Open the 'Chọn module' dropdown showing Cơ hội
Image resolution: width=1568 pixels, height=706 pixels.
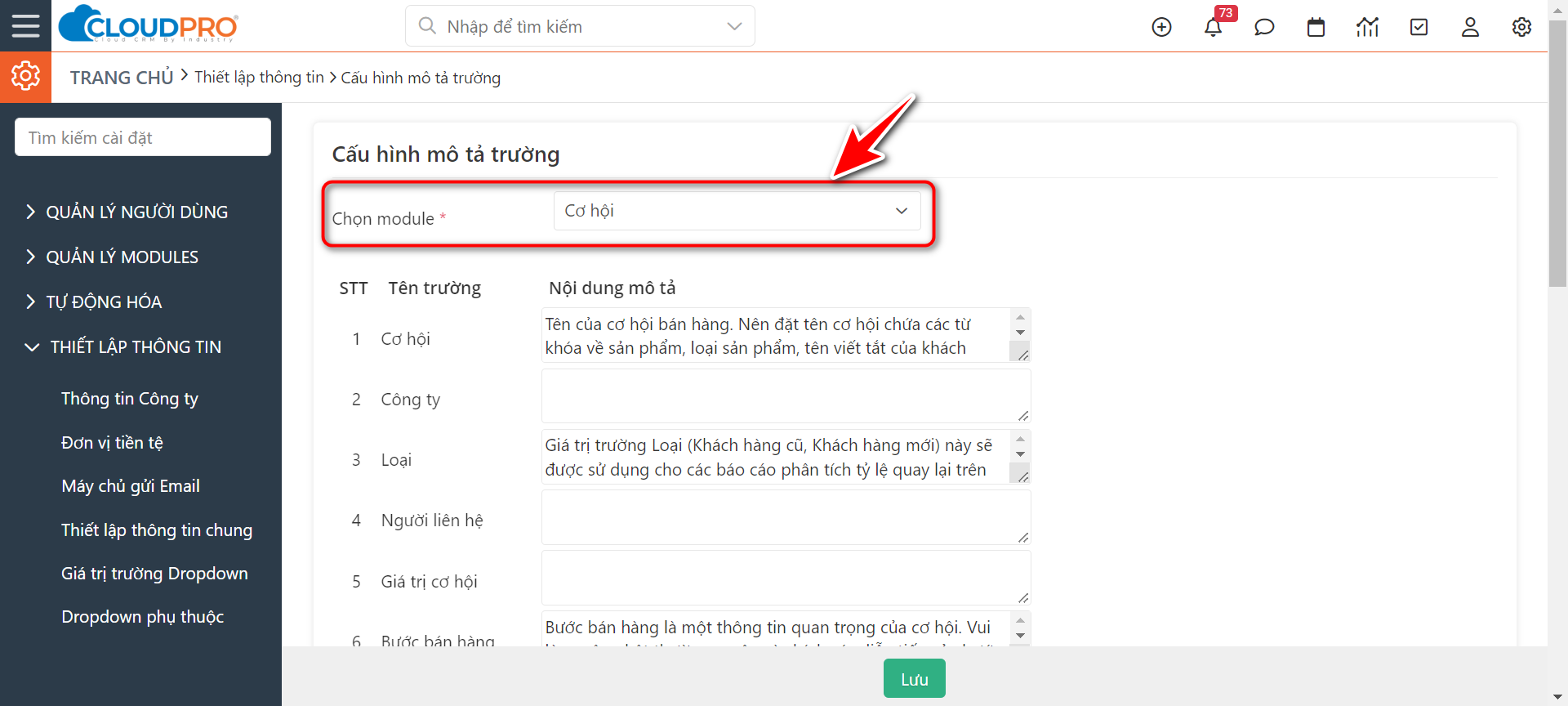tap(737, 211)
